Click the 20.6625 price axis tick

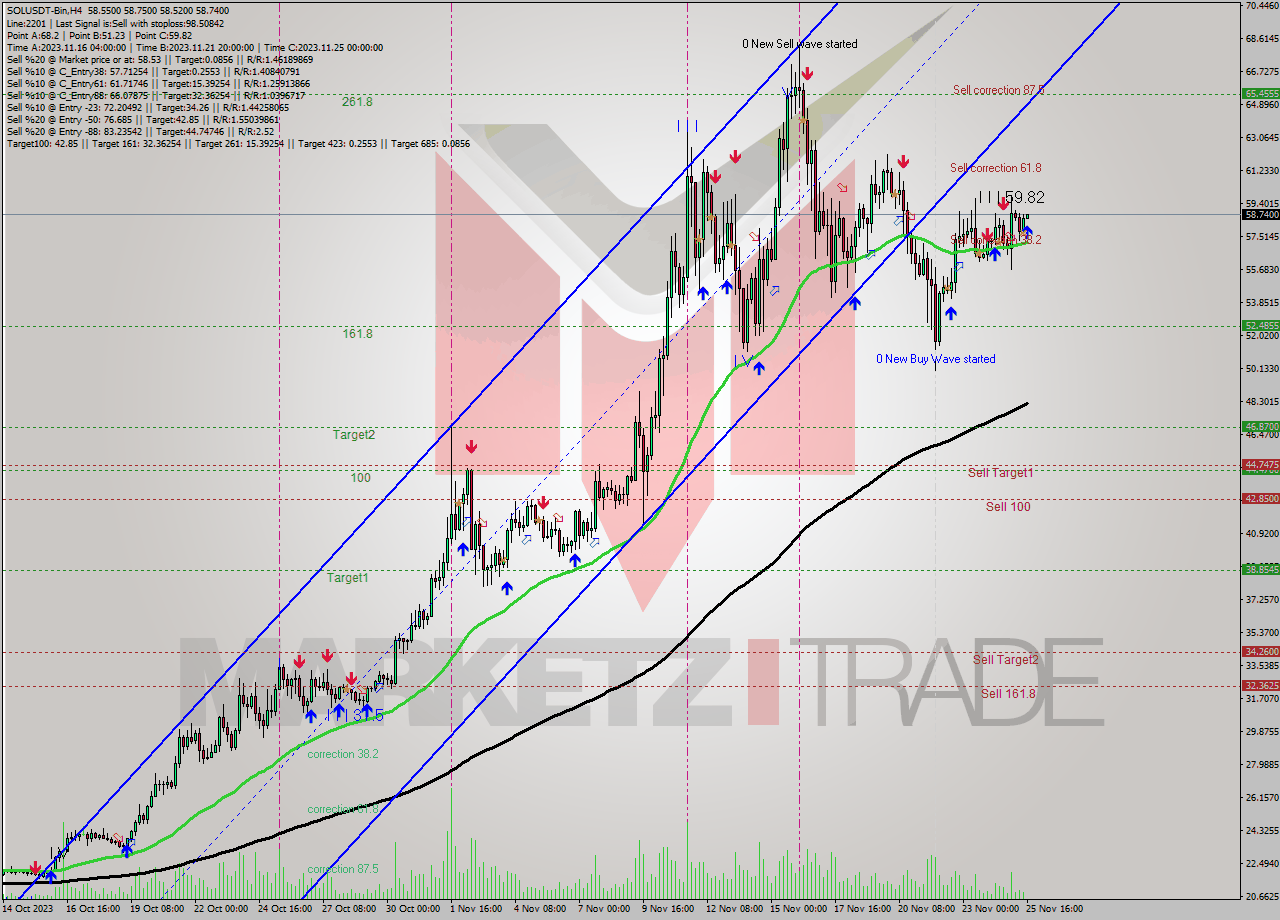pos(1262,897)
